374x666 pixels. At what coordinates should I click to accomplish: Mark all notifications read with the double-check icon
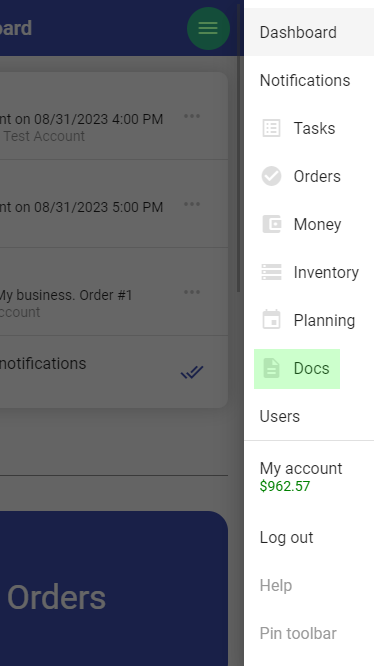[192, 372]
